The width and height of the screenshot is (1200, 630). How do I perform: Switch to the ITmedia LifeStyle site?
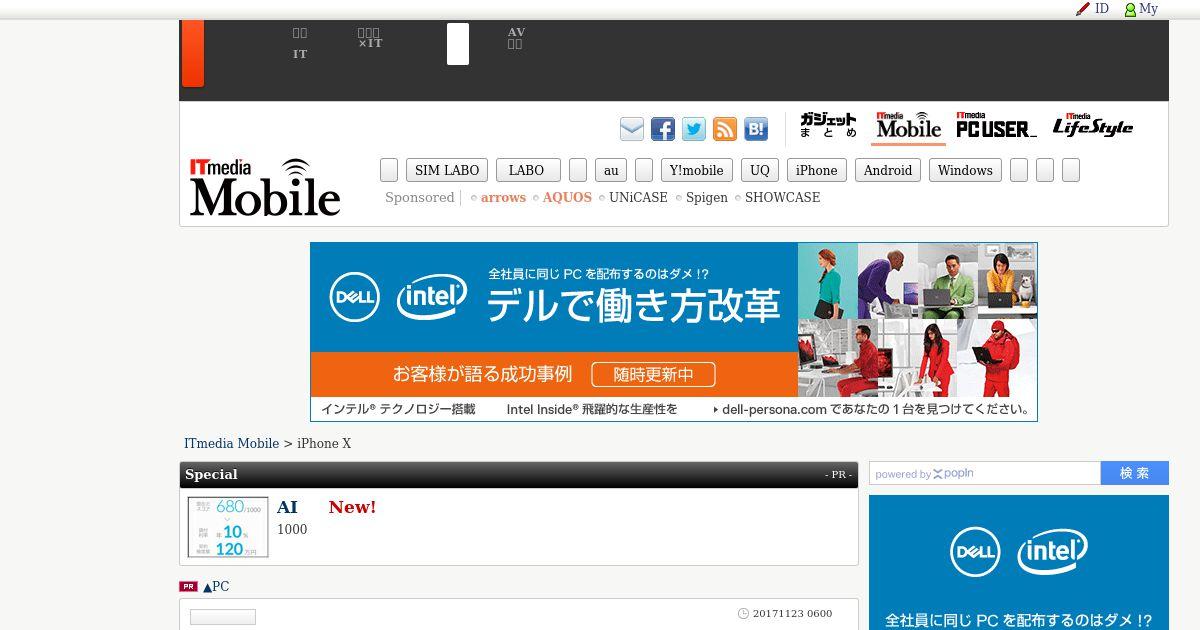(x=1092, y=126)
